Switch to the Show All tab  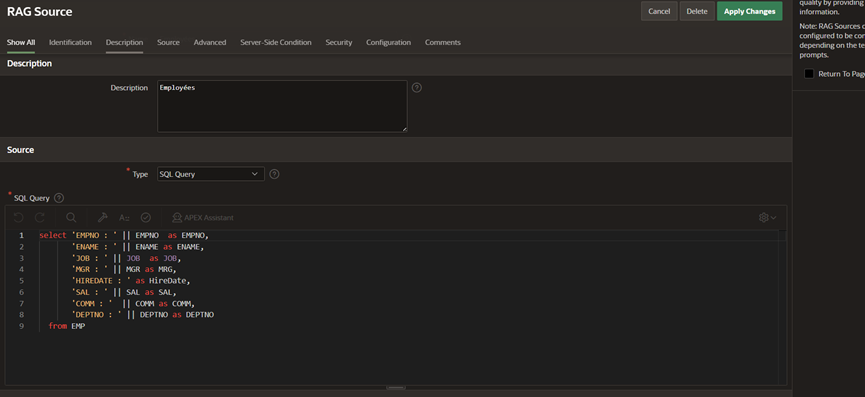[x=21, y=42]
